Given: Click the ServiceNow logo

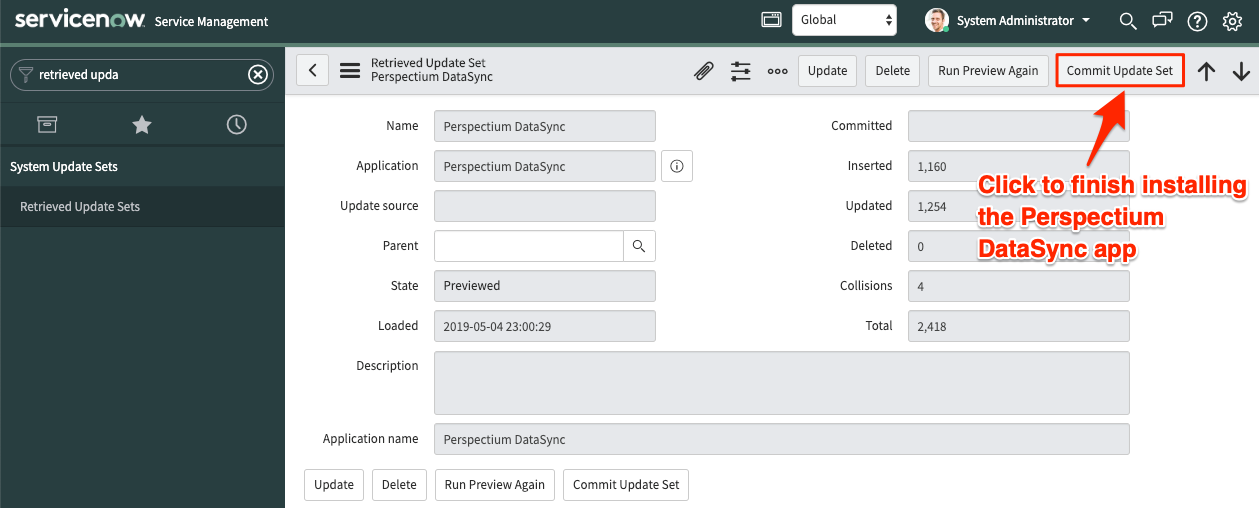Looking at the screenshot, I should (x=80, y=20).
